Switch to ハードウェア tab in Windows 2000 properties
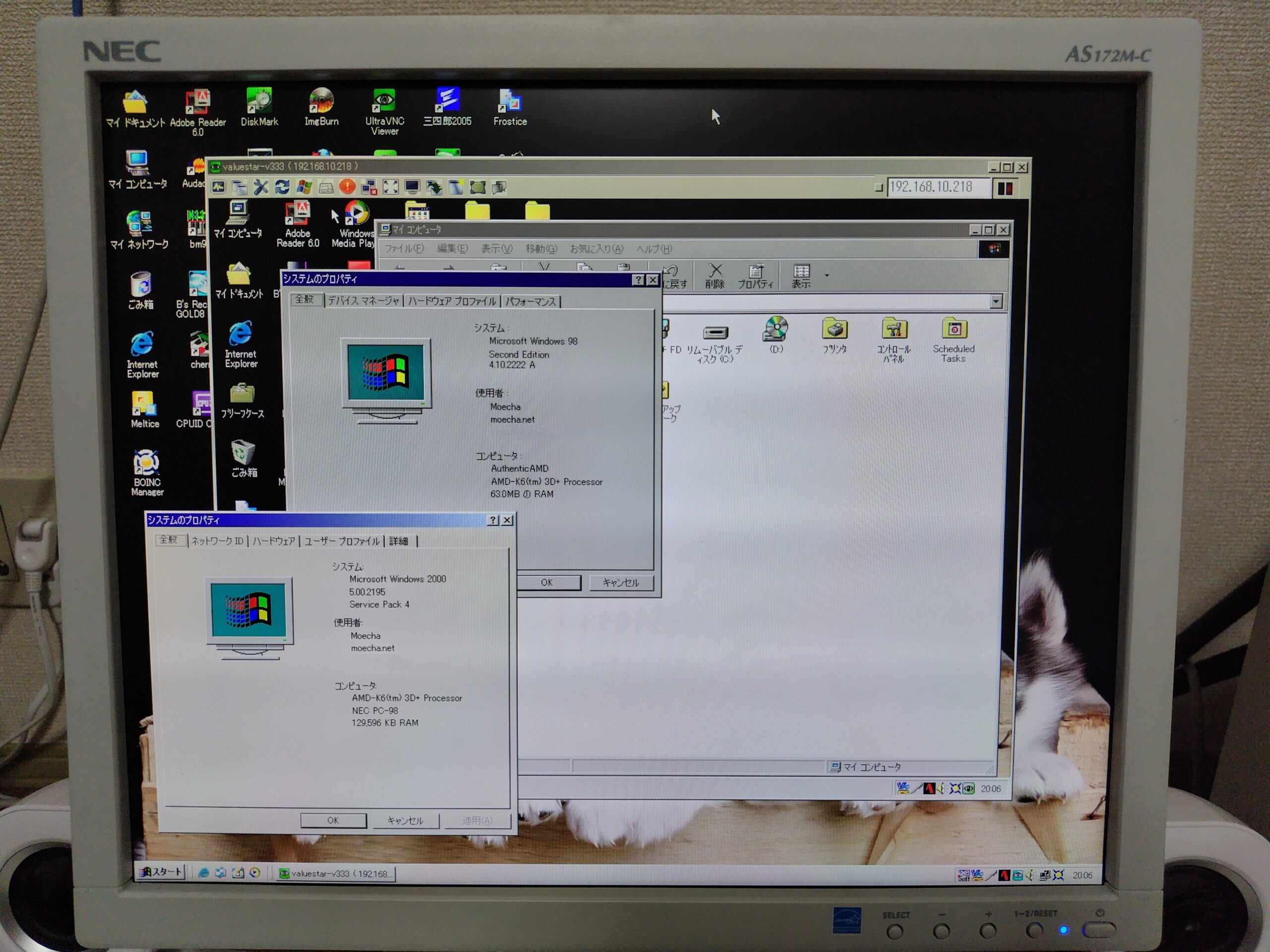1270x952 pixels. (x=274, y=541)
